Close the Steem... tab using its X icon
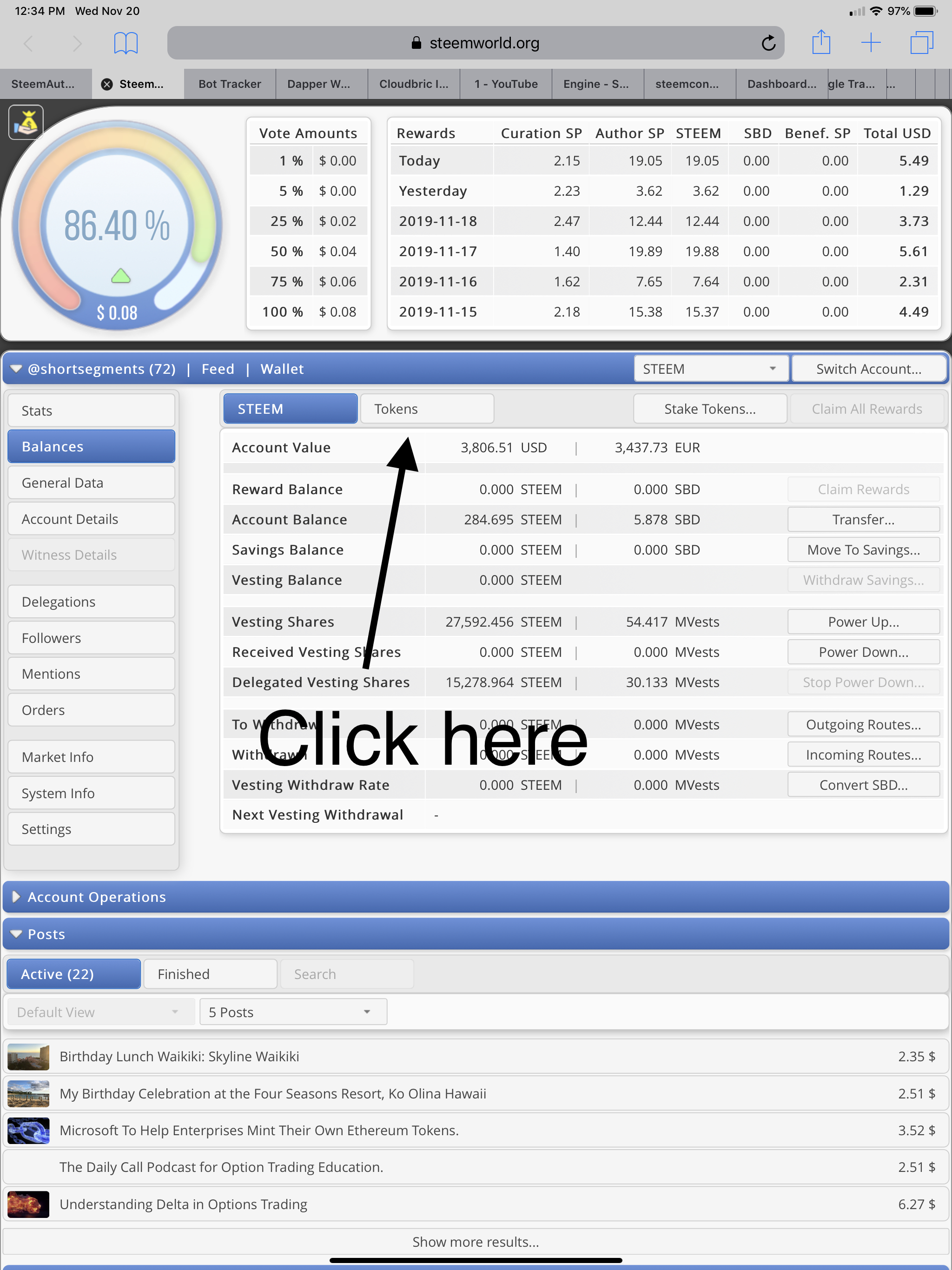The width and height of the screenshot is (952, 1270). click(107, 85)
